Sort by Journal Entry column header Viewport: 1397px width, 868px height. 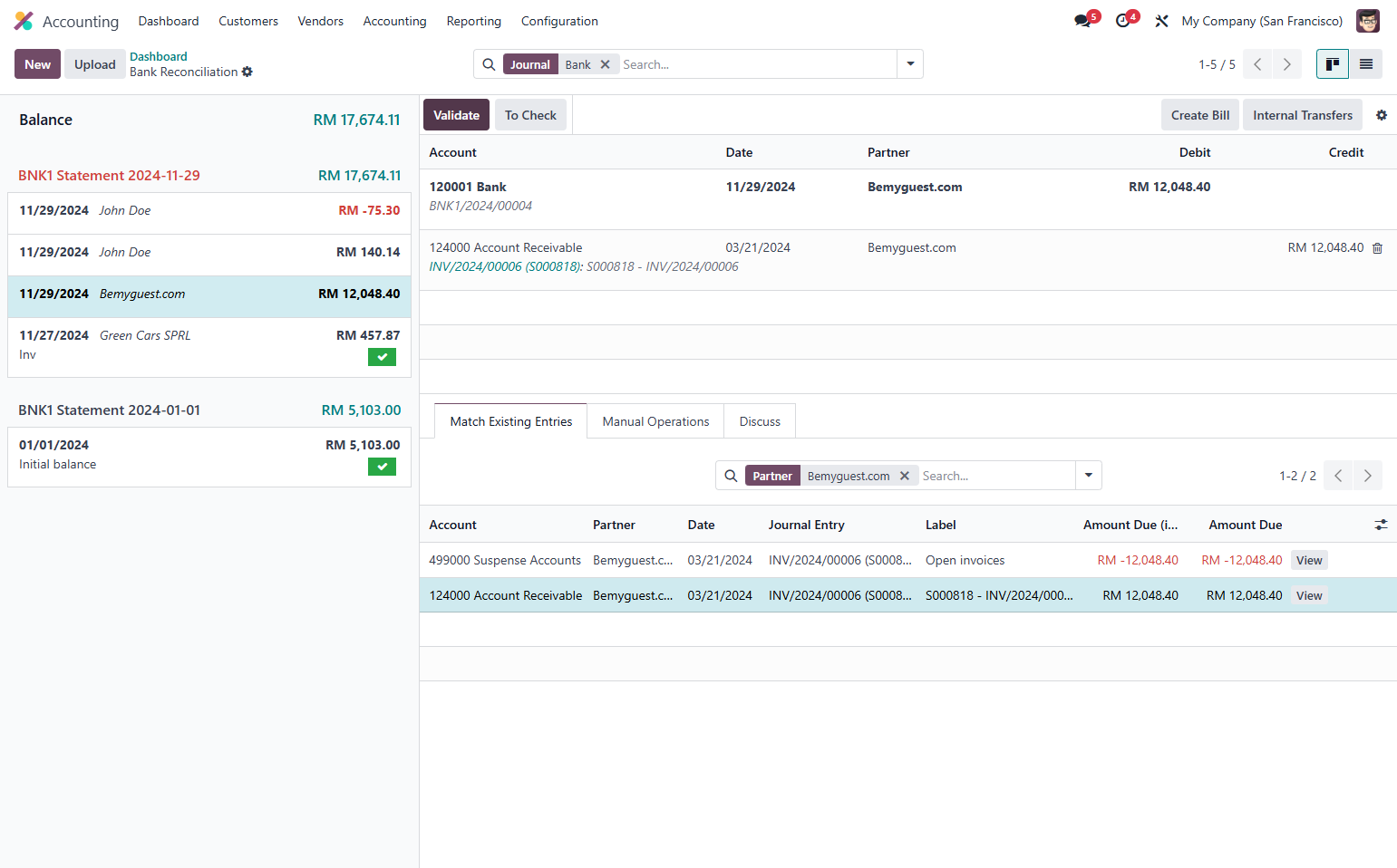click(806, 525)
